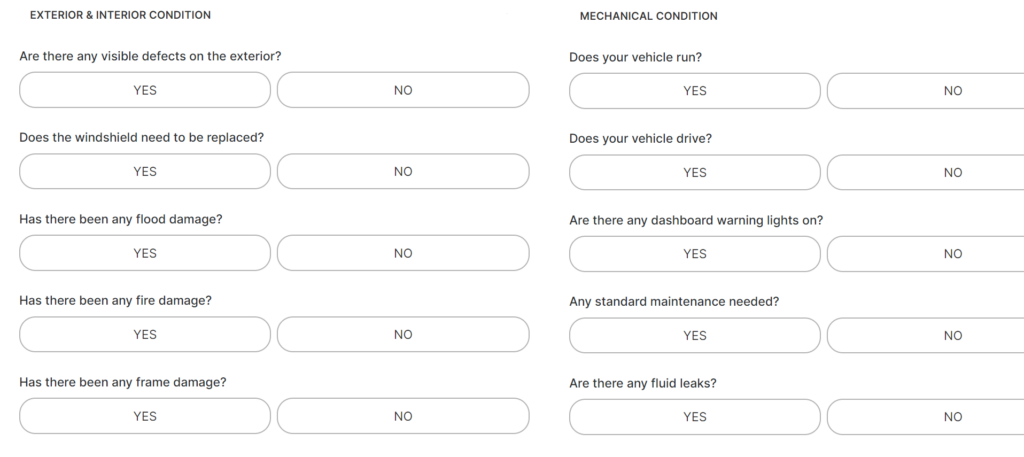Pick NO for frame damage
Image resolution: width=1024 pixels, height=457 pixels.
click(403, 416)
